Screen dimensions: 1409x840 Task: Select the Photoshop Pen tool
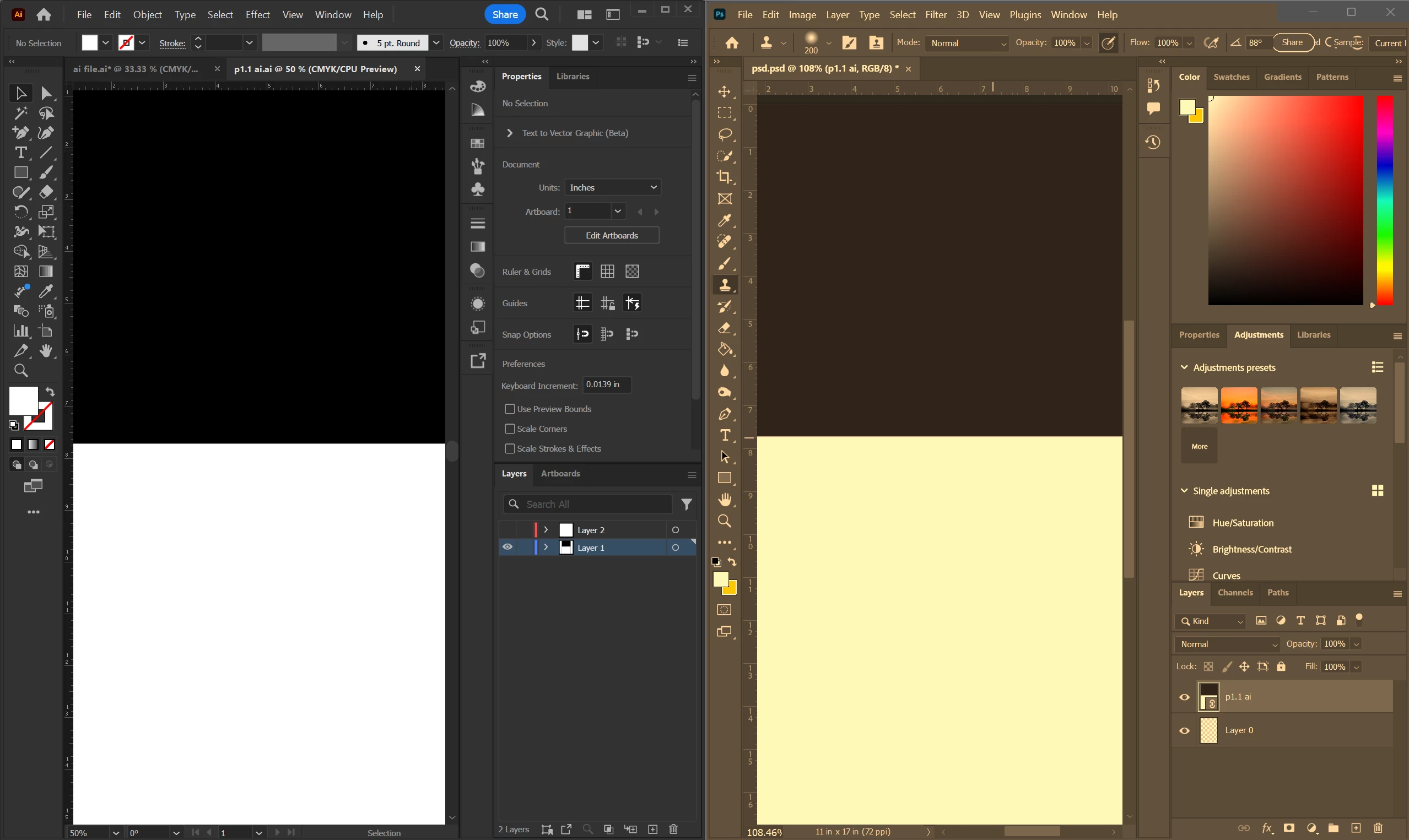point(725,414)
